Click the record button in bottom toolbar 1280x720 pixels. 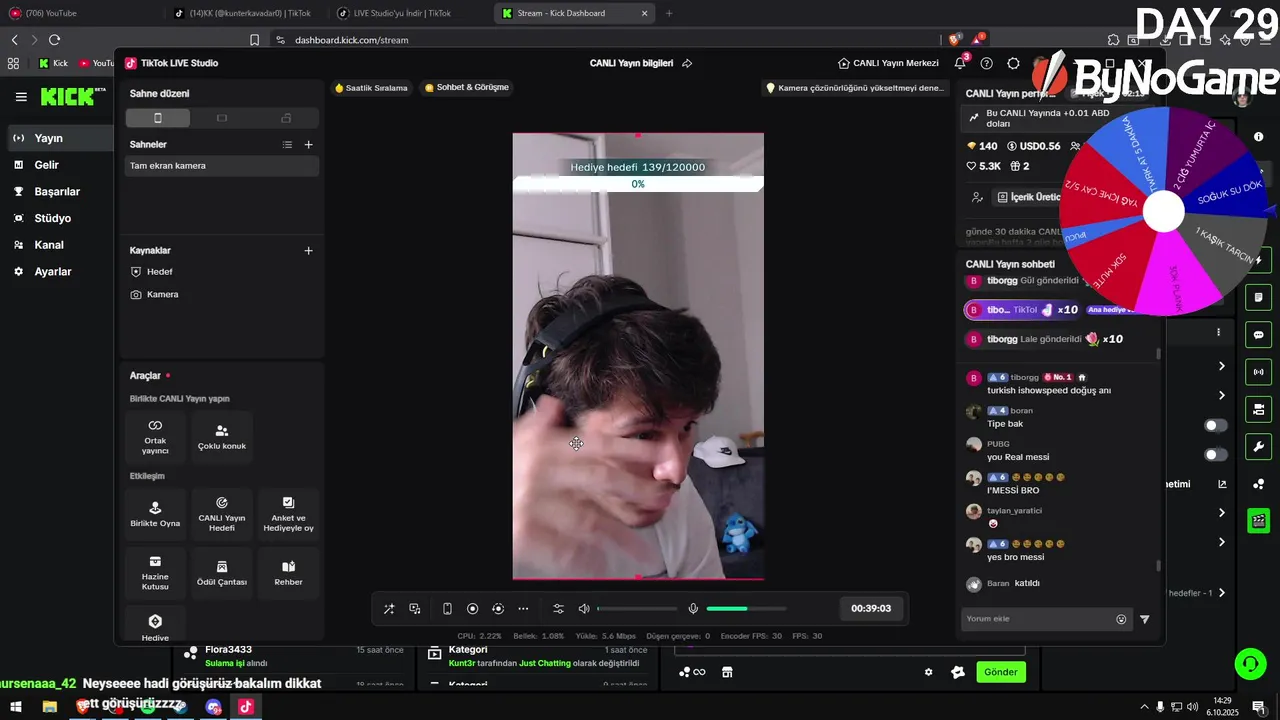[x=473, y=609]
